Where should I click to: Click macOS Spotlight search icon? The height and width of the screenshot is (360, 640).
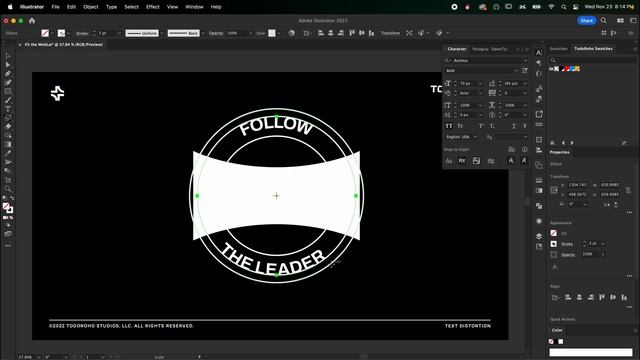click(564, 7)
